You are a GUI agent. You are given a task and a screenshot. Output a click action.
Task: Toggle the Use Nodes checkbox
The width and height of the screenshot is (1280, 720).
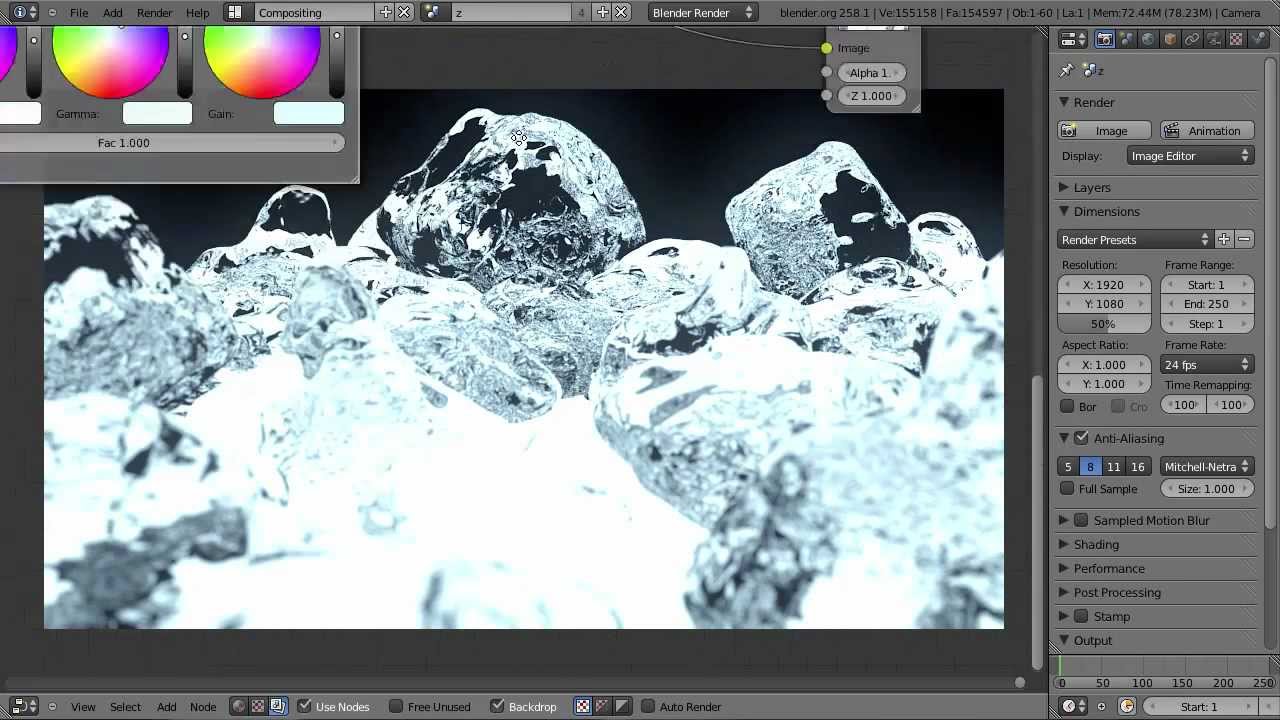[x=305, y=706]
